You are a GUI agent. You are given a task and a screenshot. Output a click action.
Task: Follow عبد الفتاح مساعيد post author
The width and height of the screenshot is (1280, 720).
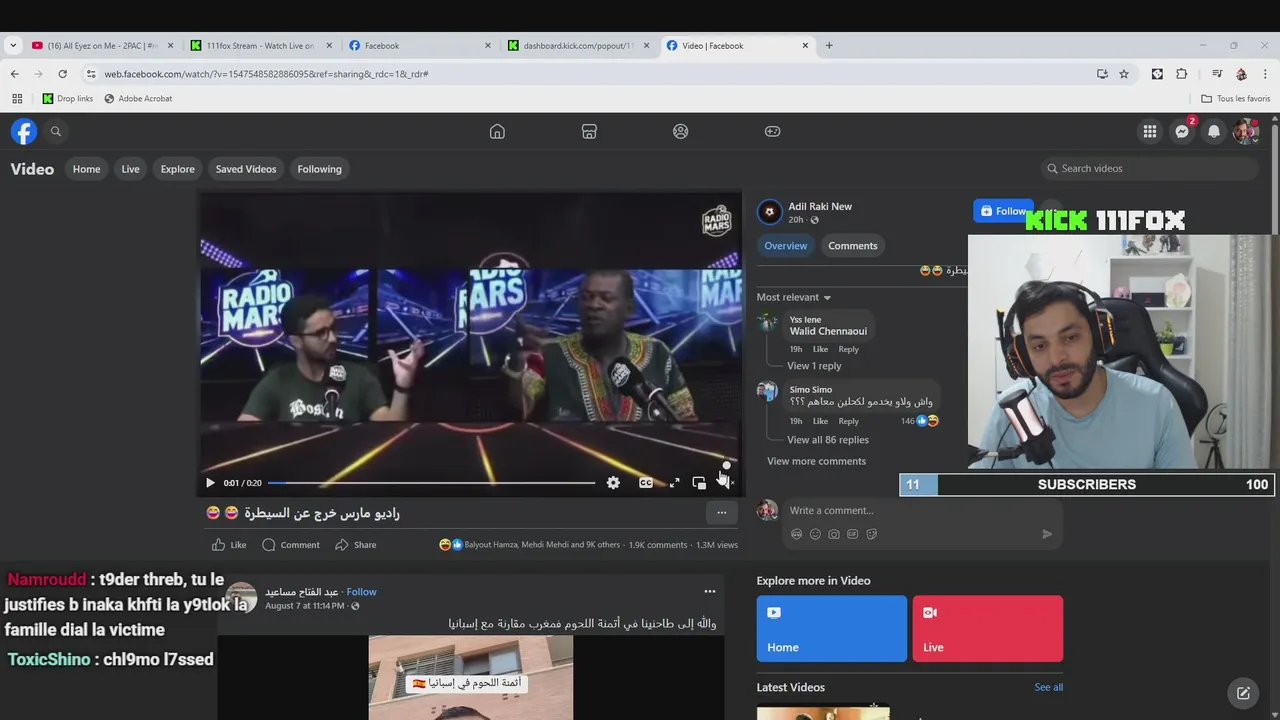pyautogui.click(x=361, y=592)
